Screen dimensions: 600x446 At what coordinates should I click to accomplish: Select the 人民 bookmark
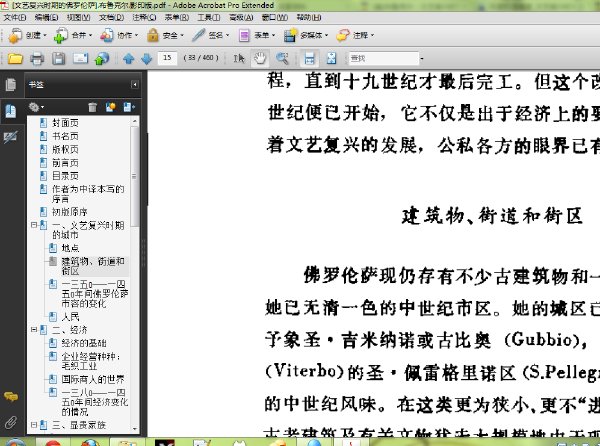point(70,316)
